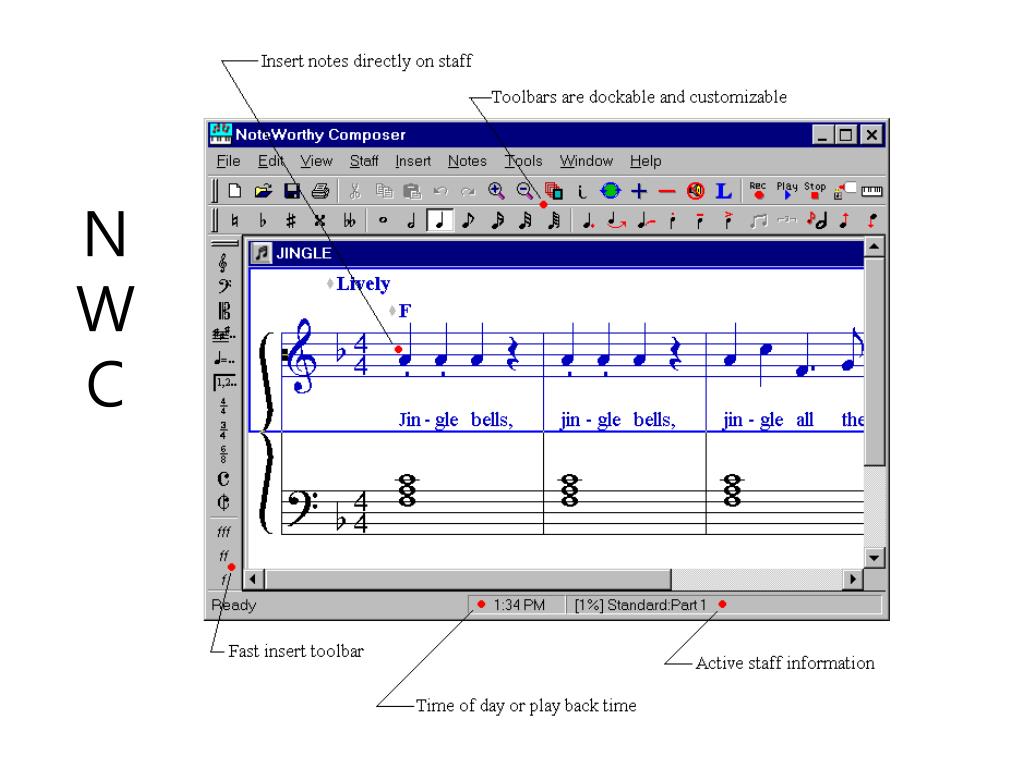
Task: Toggle the accent note modifier
Action: point(728,221)
